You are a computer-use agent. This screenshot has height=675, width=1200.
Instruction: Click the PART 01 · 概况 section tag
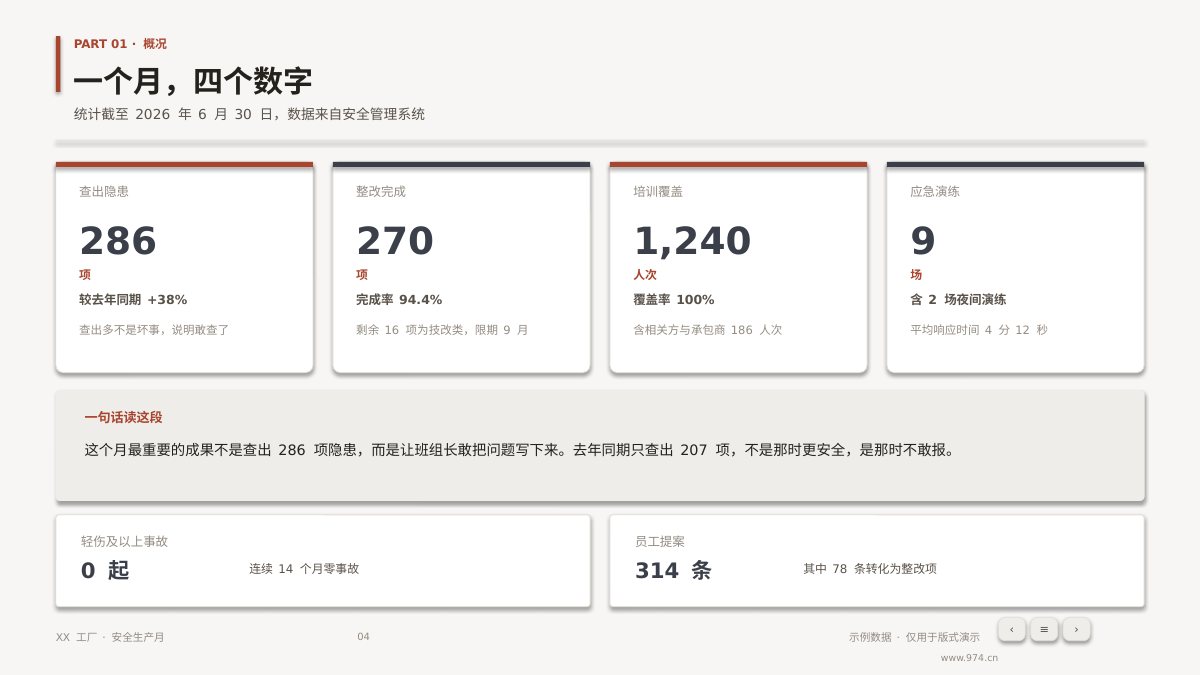click(120, 44)
